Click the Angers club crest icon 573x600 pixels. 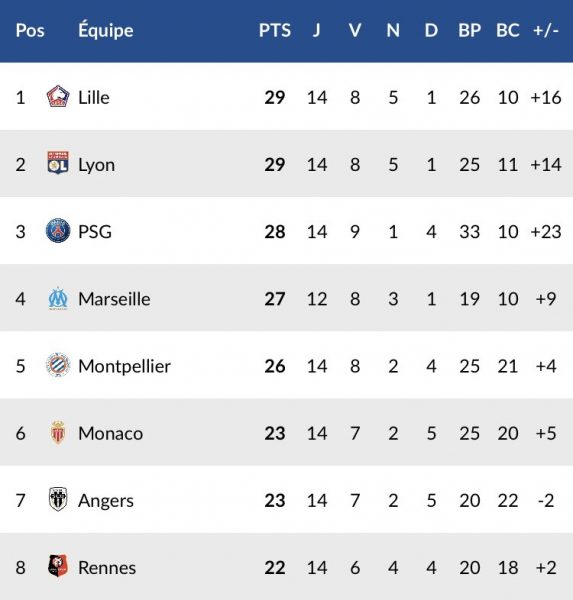click(58, 499)
